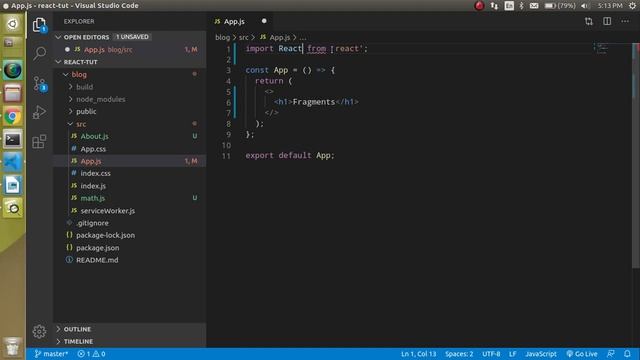Open Visual Studio Code dock icon
The width and height of the screenshot is (640, 360).
(x=13, y=162)
